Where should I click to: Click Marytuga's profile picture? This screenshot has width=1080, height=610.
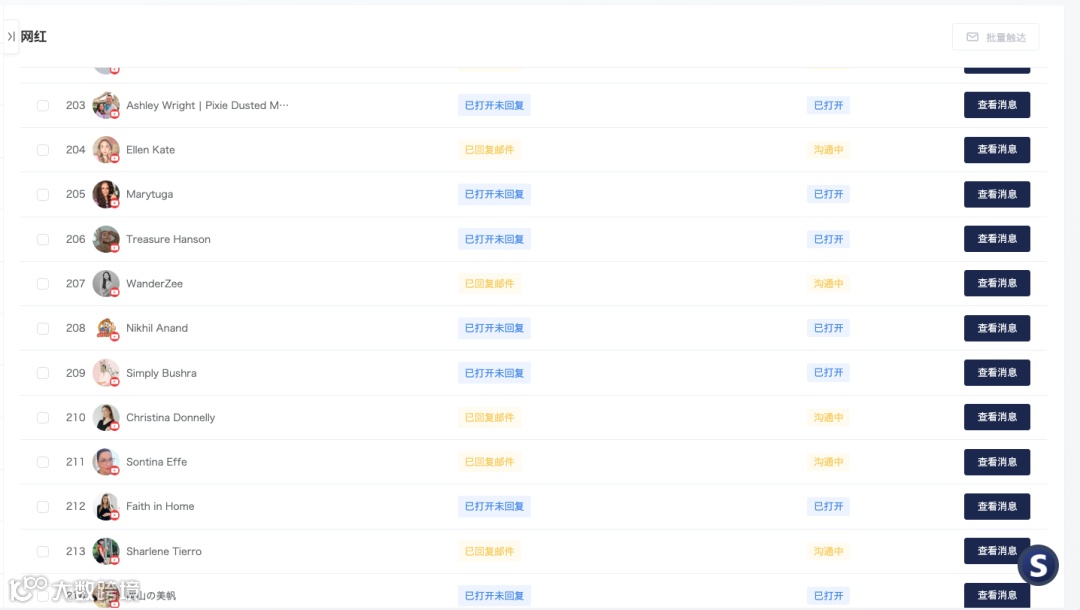pos(106,194)
